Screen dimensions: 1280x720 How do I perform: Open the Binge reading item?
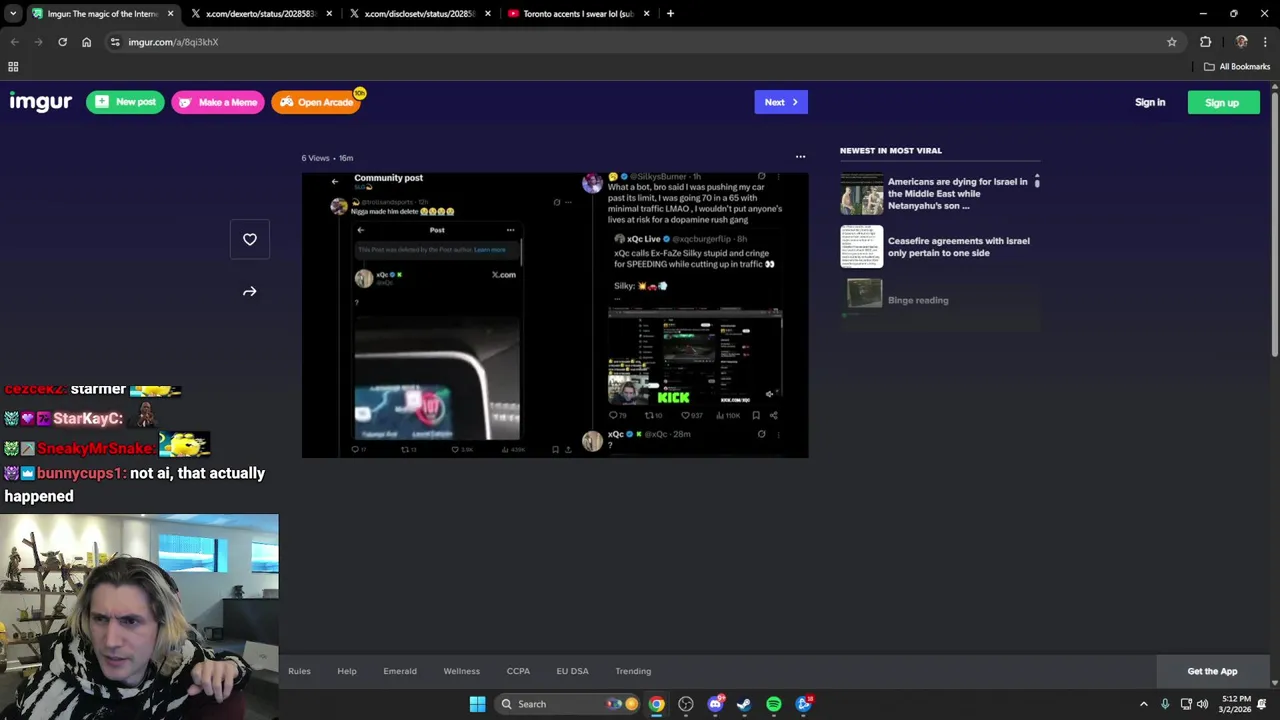click(x=918, y=300)
